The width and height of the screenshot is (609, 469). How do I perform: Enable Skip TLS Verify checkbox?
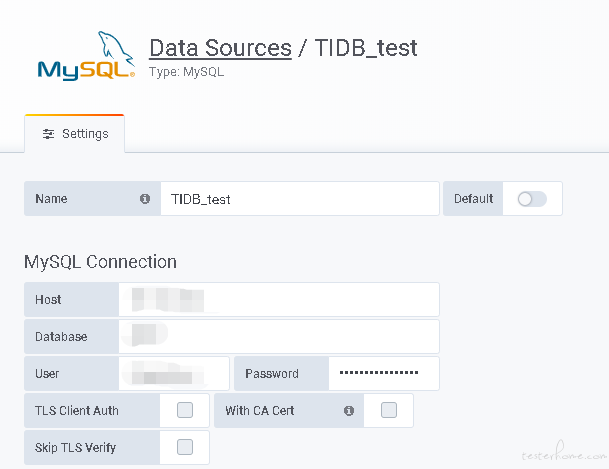point(185,447)
